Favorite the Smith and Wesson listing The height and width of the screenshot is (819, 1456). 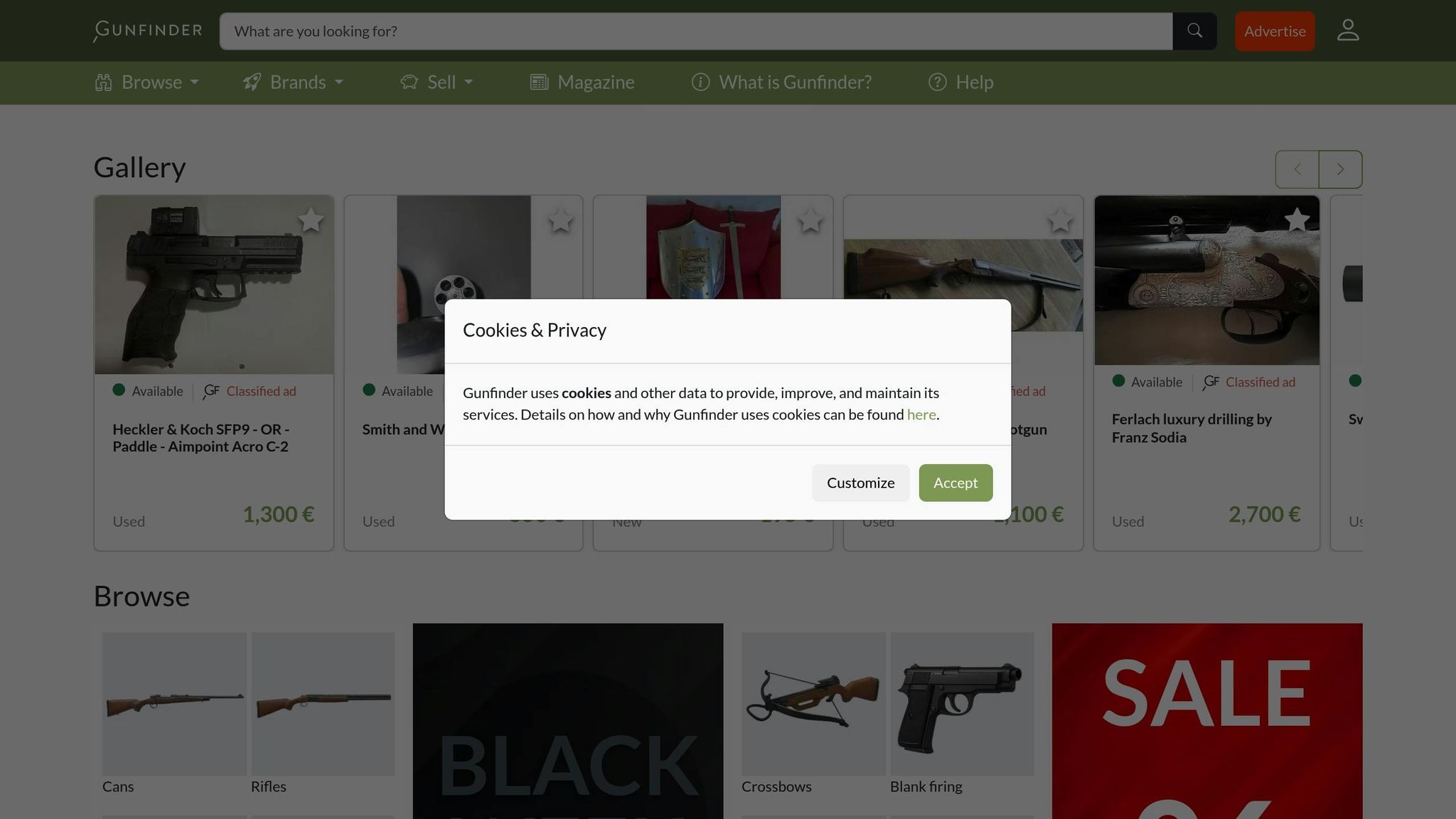(560, 221)
